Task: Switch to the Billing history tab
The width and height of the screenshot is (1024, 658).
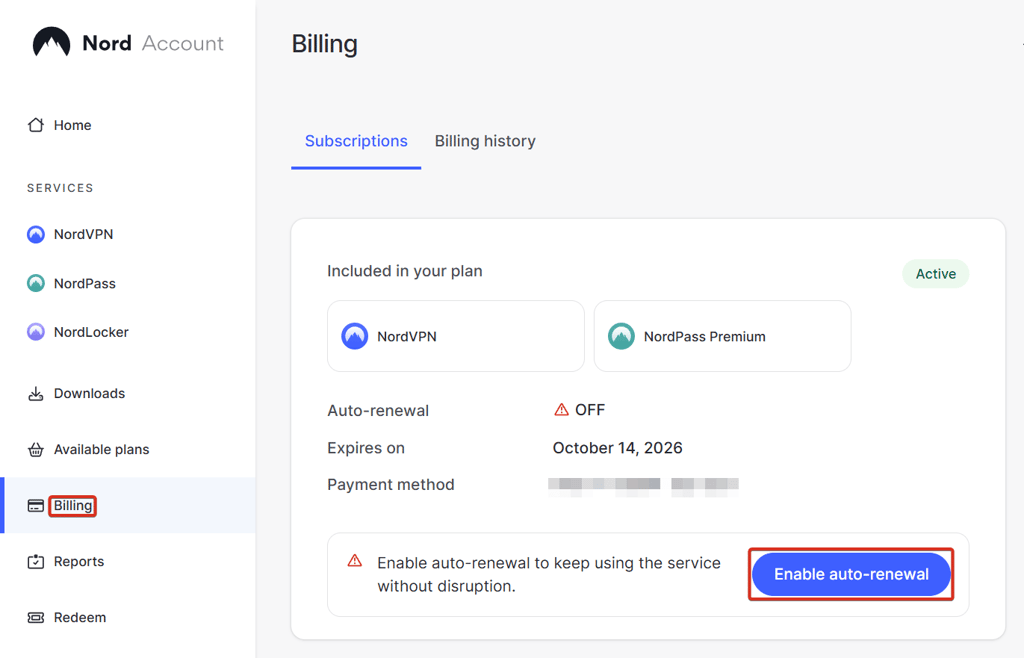Action: pos(485,141)
